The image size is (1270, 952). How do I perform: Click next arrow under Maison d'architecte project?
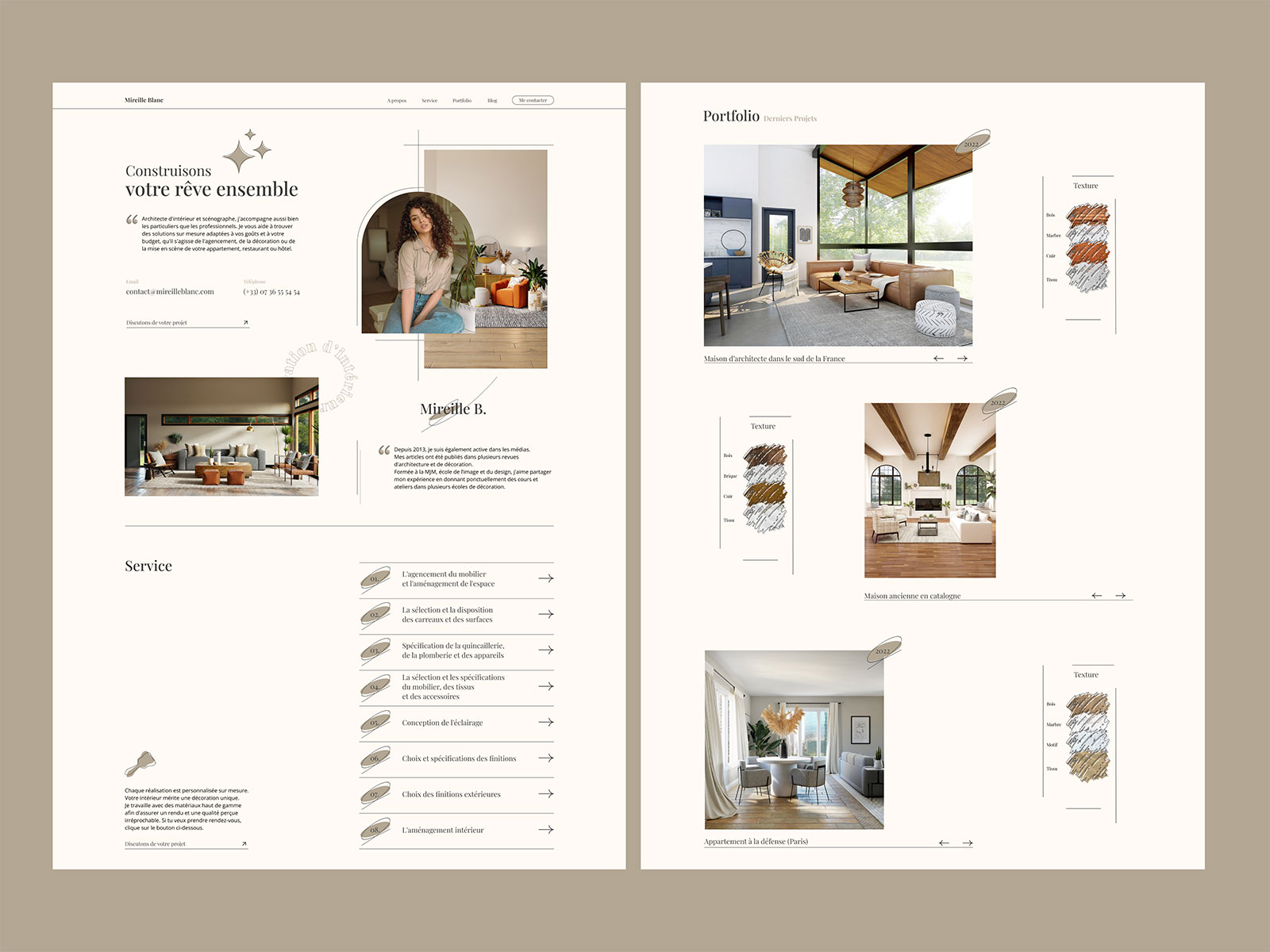(962, 359)
